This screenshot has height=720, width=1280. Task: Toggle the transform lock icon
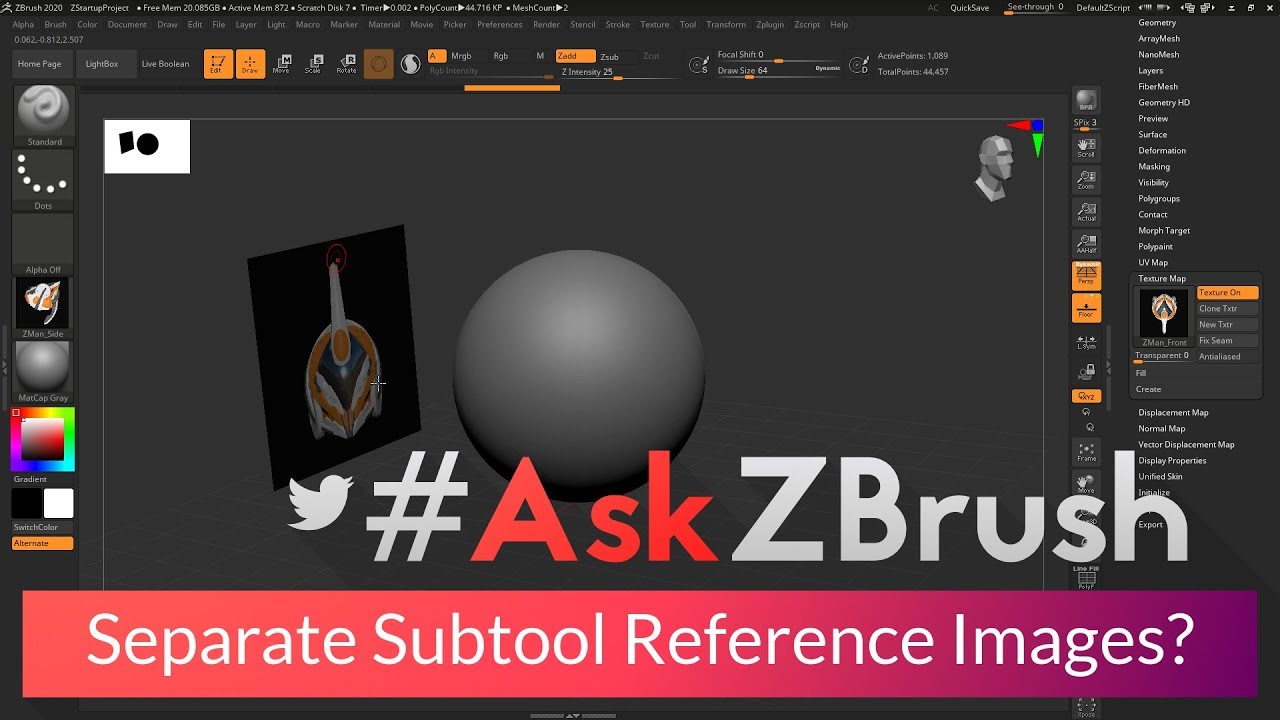pyautogui.click(x=1086, y=372)
